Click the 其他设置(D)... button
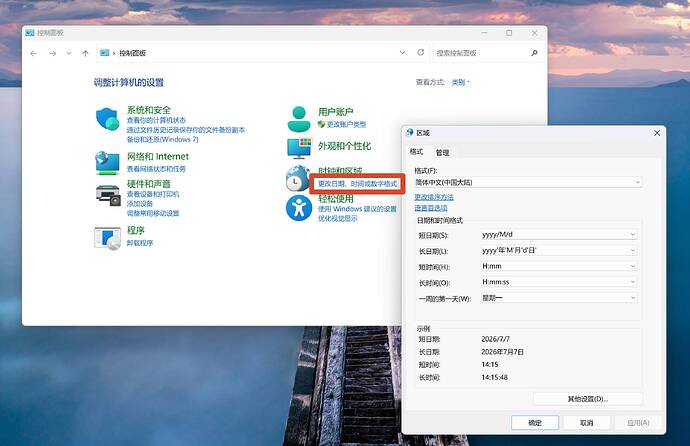This screenshot has height=446, width=690. (x=587, y=399)
